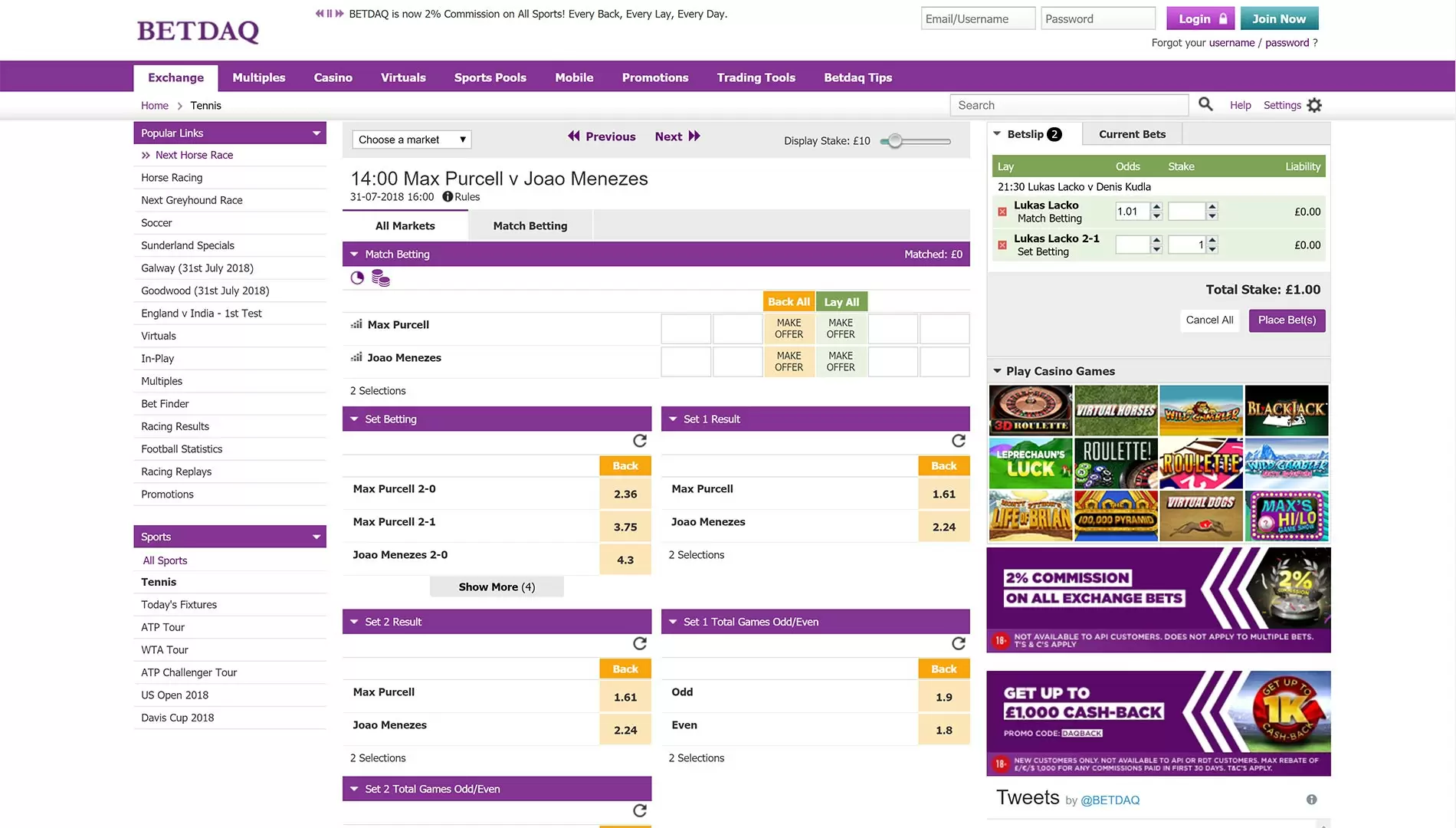Click the stacked coins icon
Image resolution: width=1456 pixels, height=828 pixels.
click(380, 278)
